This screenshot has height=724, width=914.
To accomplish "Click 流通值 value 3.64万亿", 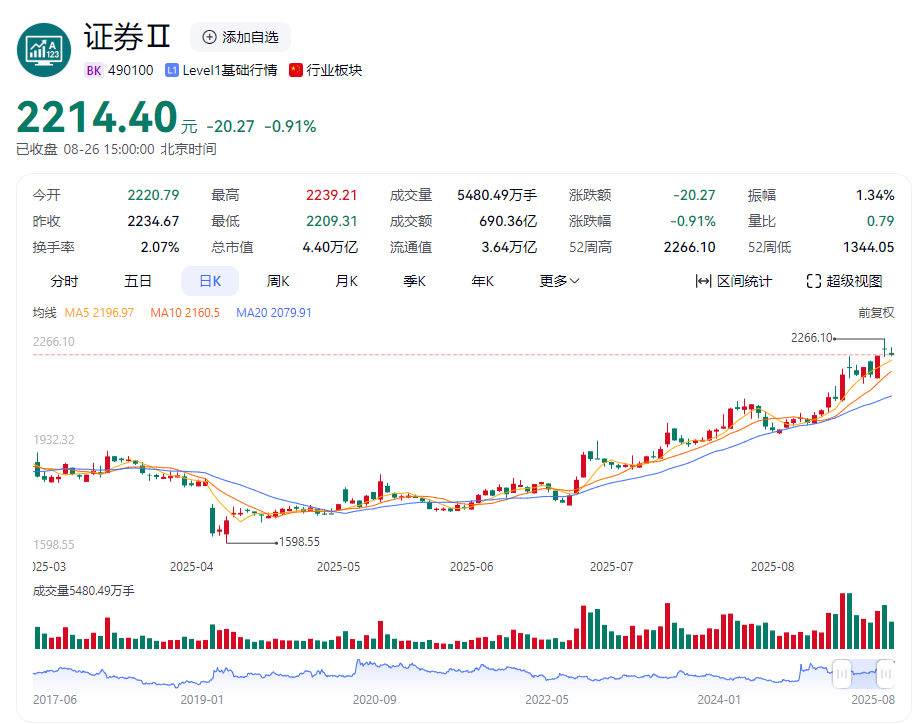I will coord(509,248).
